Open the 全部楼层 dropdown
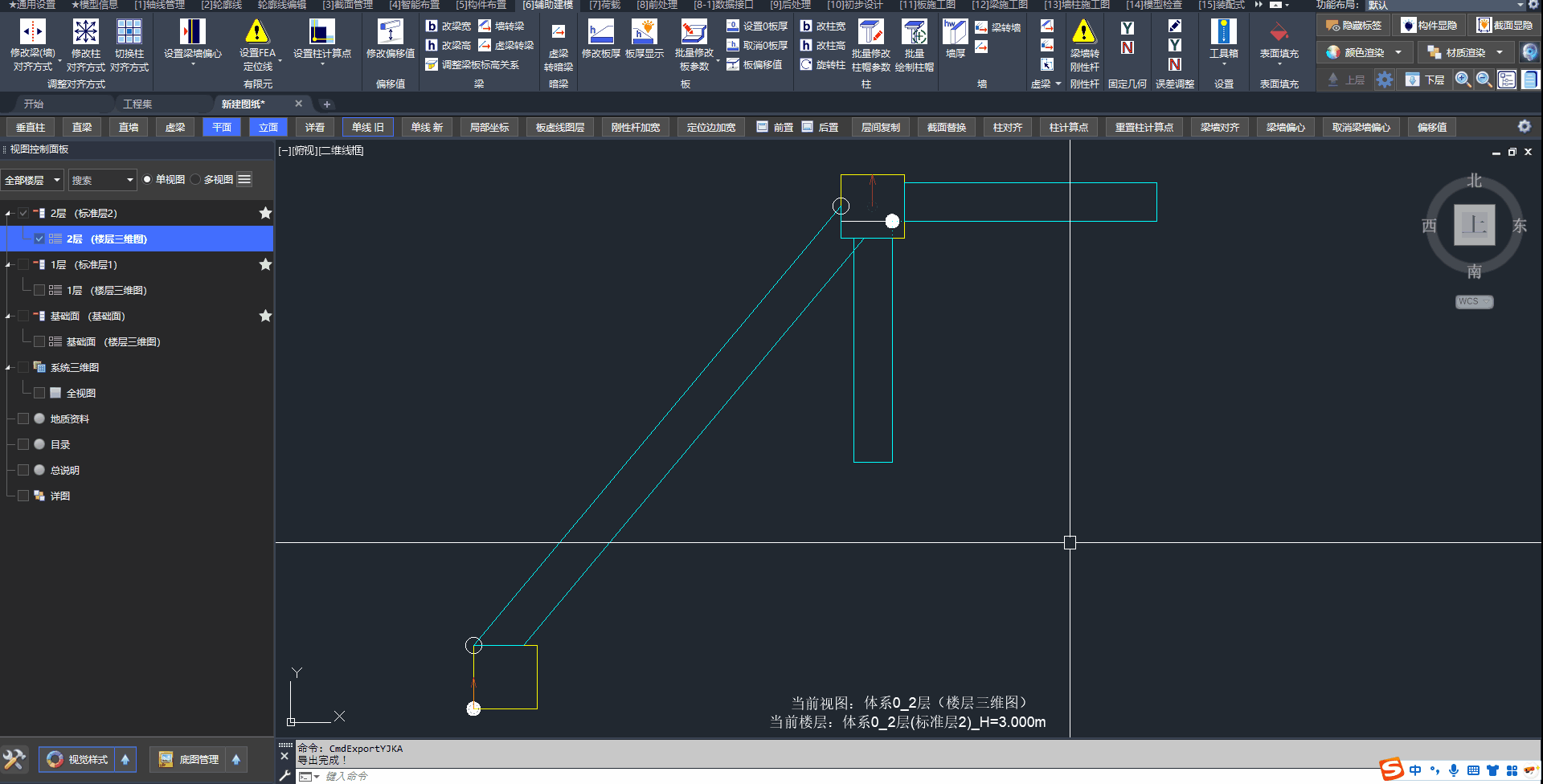The image size is (1543, 784). tap(33, 180)
